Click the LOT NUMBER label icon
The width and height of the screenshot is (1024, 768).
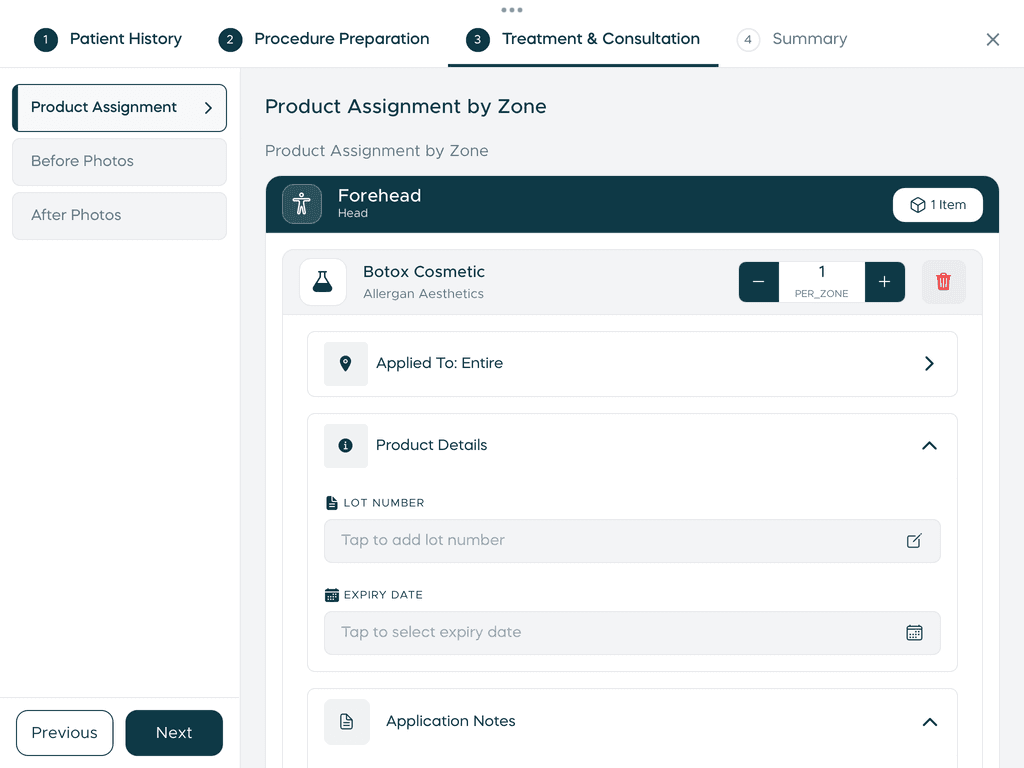click(x=331, y=503)
